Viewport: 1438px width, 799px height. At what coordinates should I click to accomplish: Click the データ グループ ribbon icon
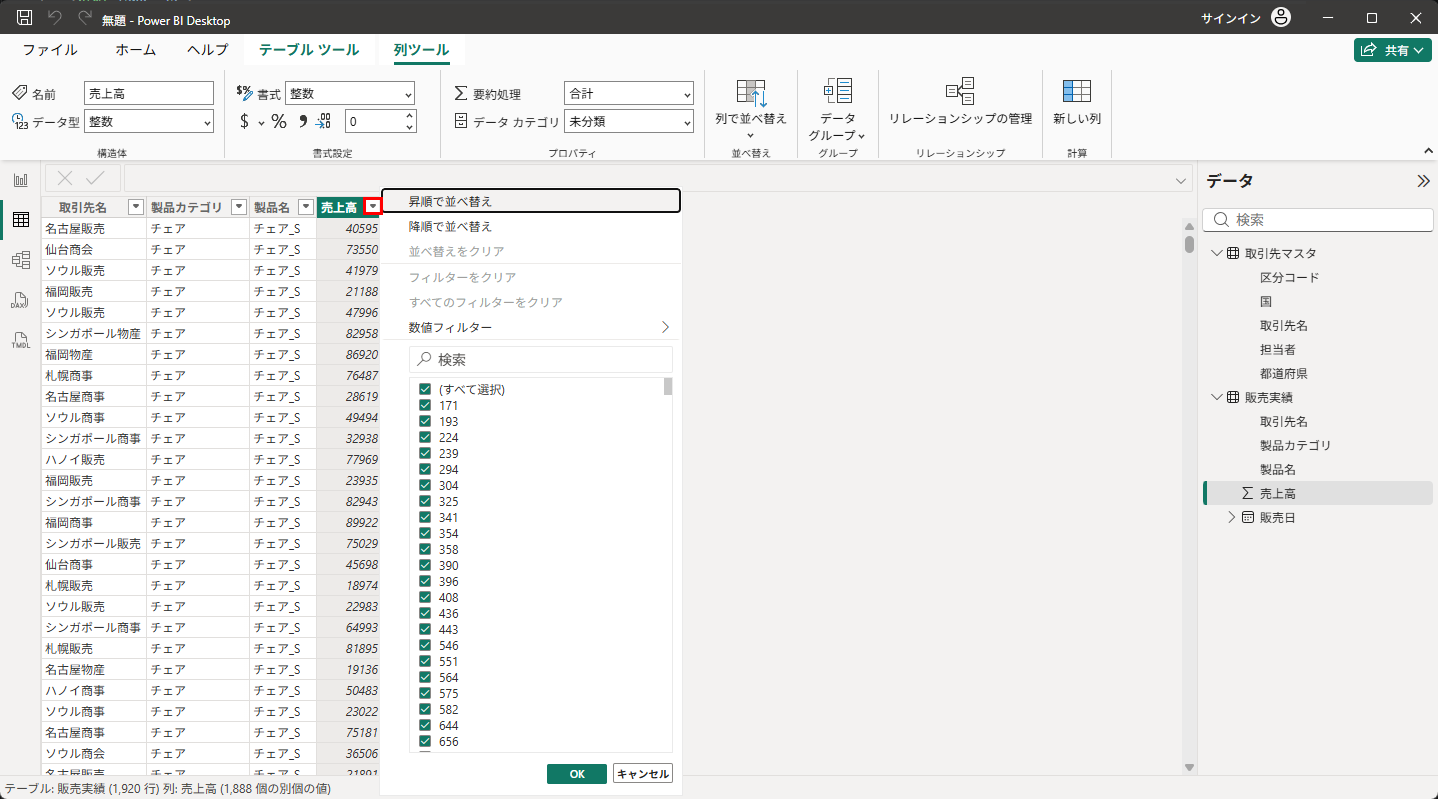pos(837,91)
